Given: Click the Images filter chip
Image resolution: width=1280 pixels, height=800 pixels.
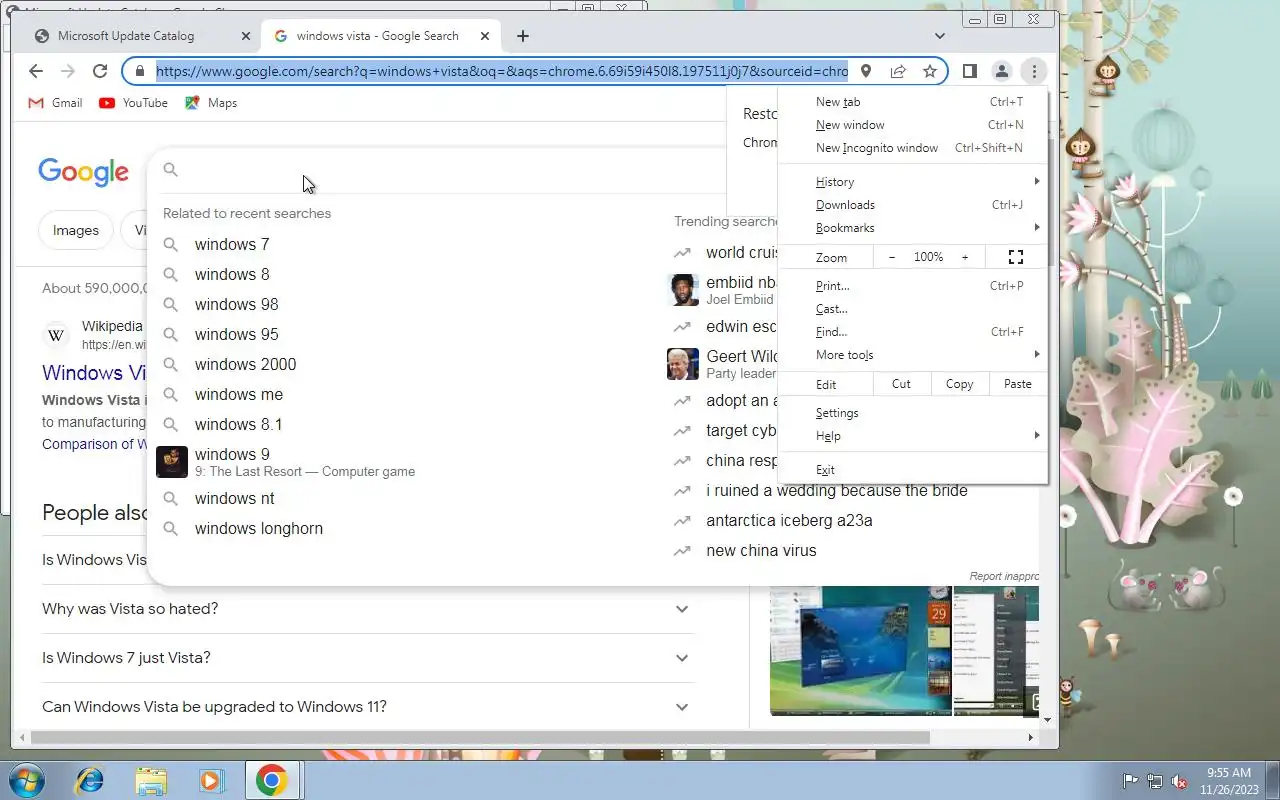Looking at the screenshot, I should (76, 230).
